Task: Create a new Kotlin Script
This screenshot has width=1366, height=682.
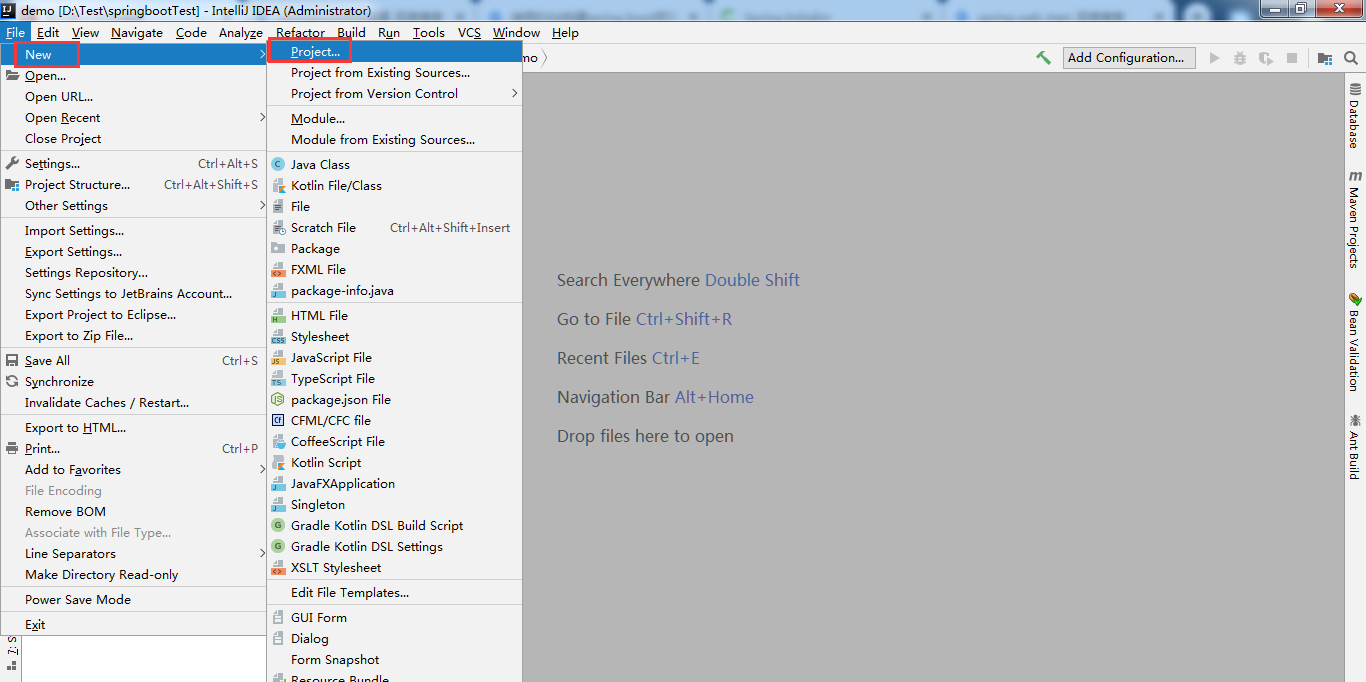Action: point(394,462)
